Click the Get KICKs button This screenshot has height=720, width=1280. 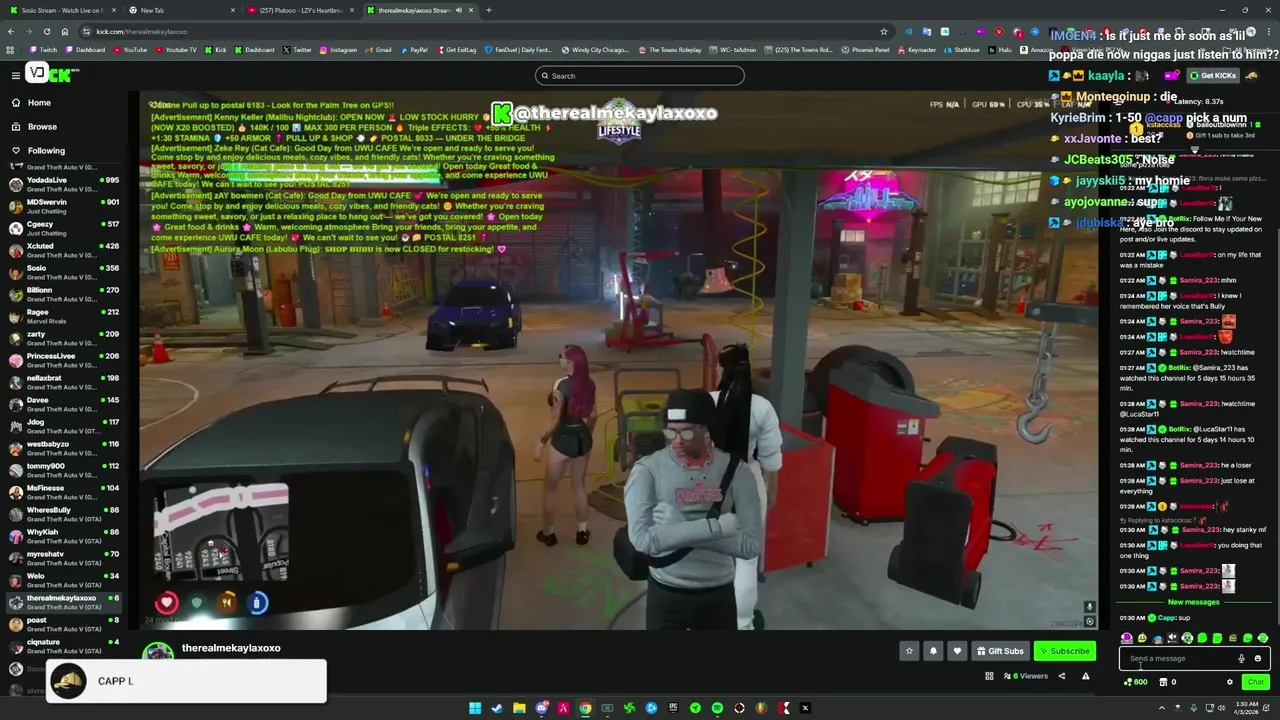[x=1213, y=76]
